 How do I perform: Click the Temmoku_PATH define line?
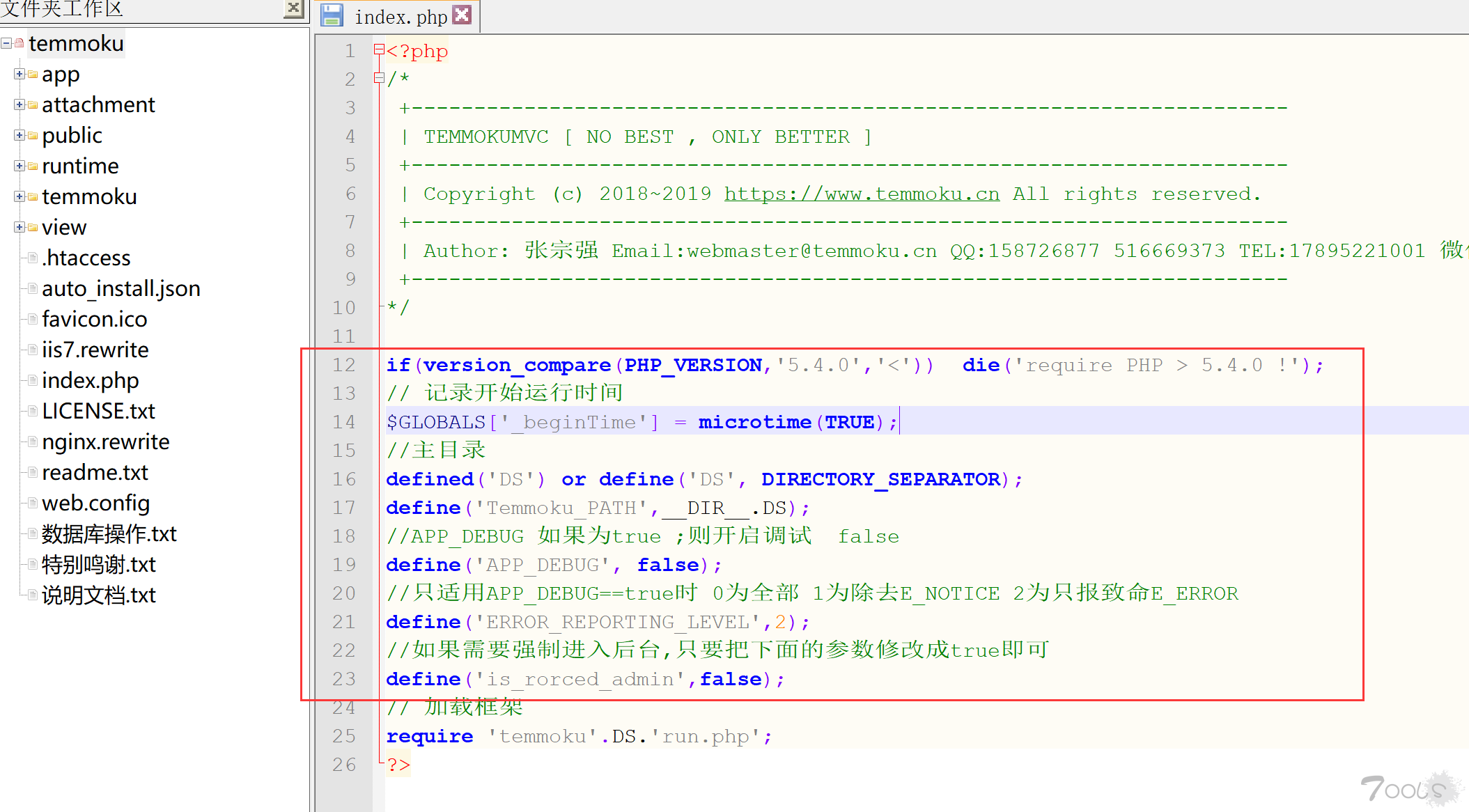point(598,508)
